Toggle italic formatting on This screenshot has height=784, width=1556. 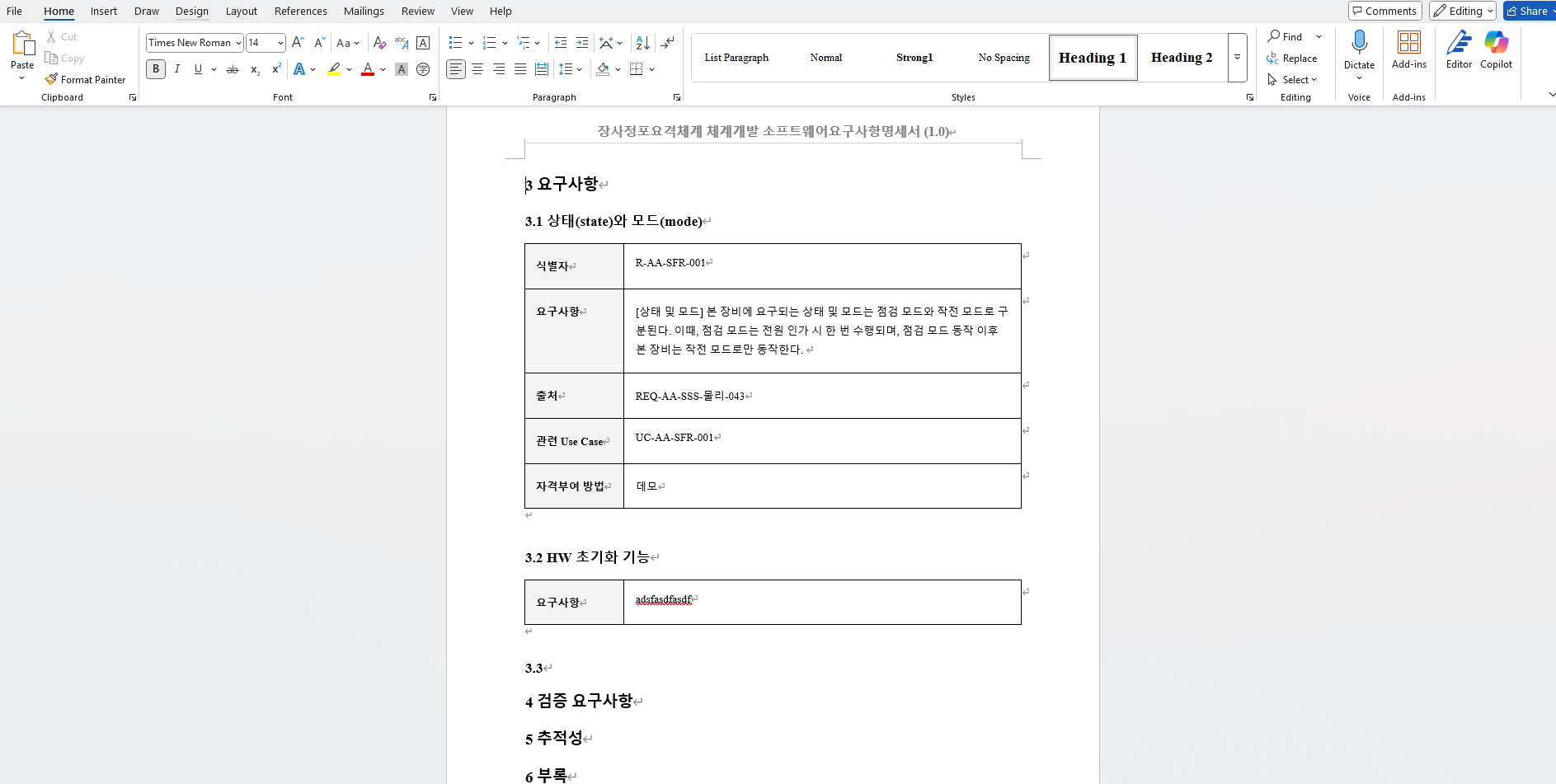(x=176, y=69)
